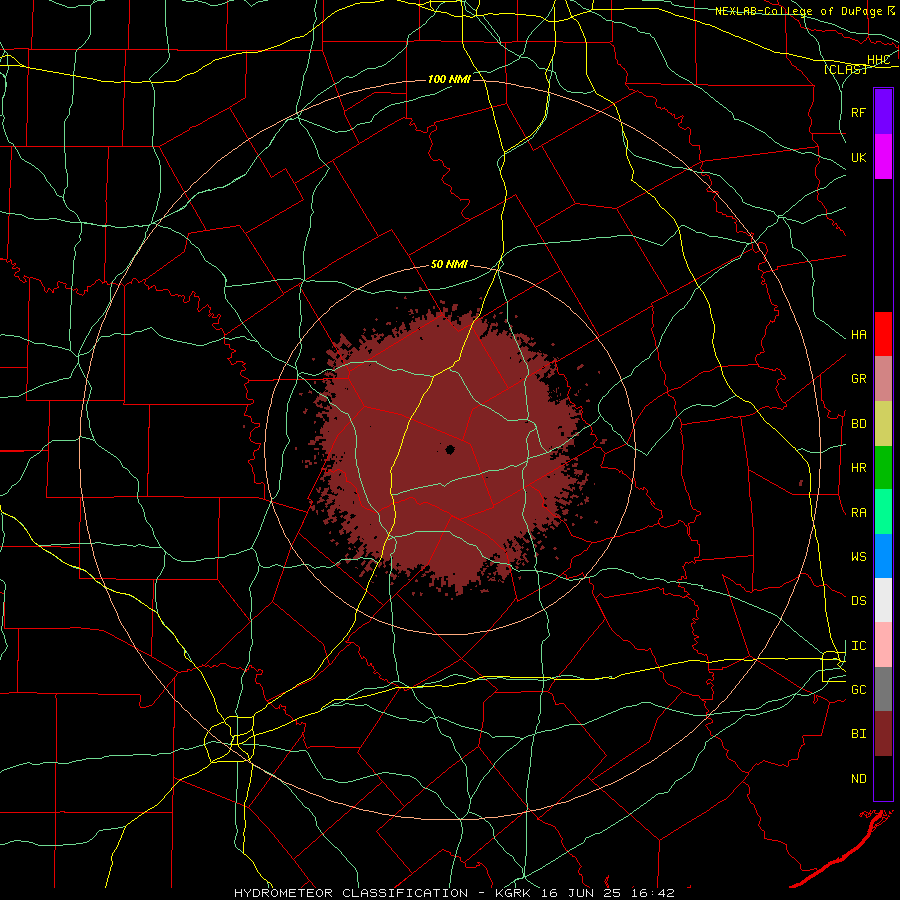Viewport: 900px width, 900px height.
Task: Click the 'HR' legend label
Action: click(x=858, y=468)
